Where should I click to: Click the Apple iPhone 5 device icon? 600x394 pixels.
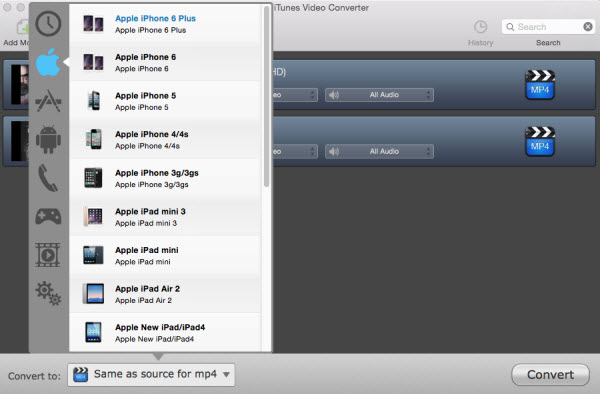93,101
